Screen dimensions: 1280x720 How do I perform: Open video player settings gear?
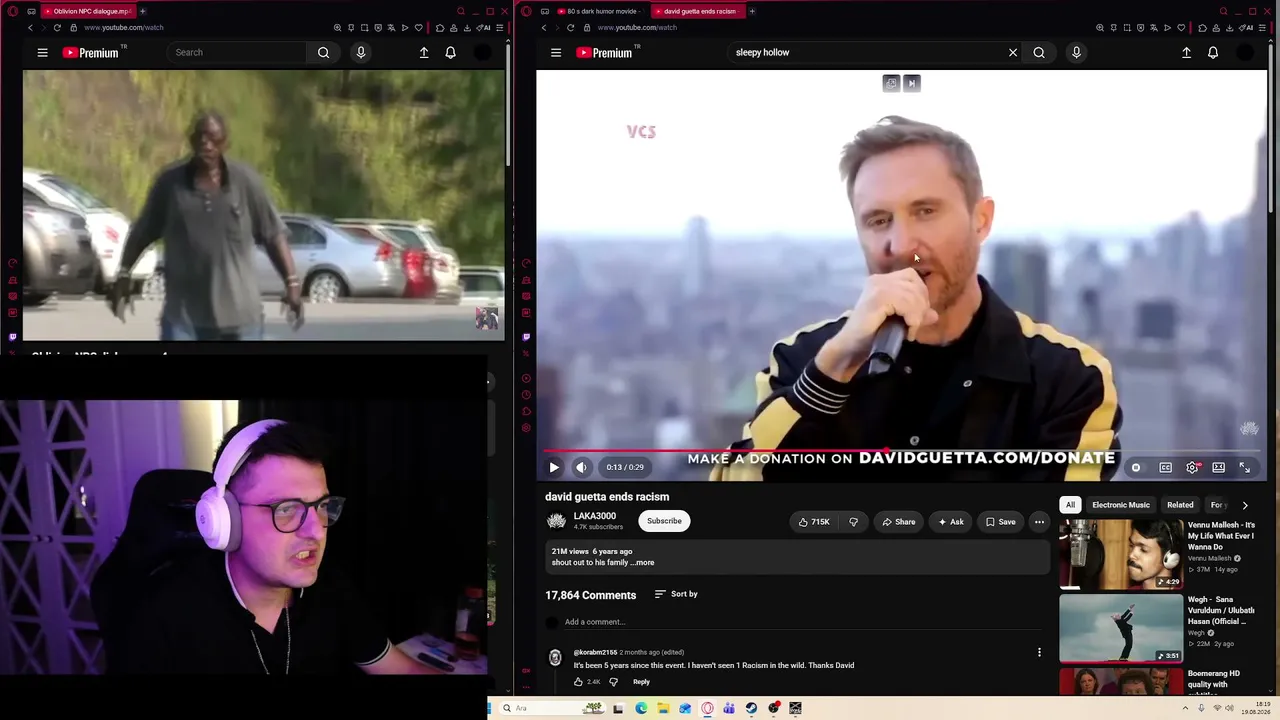coord(1192,467)
